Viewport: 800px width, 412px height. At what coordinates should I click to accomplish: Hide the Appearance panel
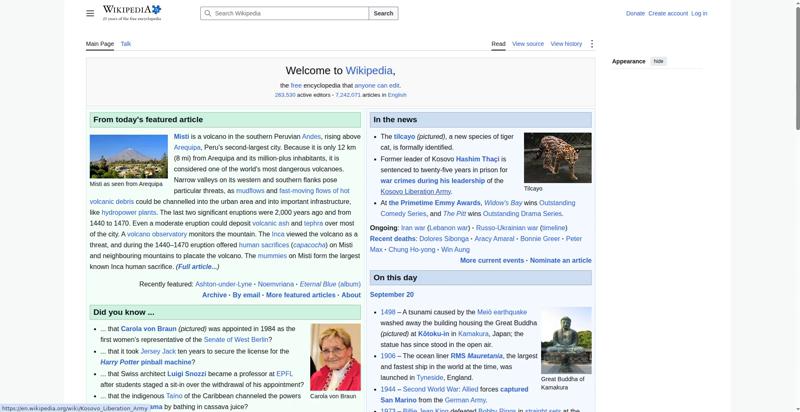[x=659, y=61]
